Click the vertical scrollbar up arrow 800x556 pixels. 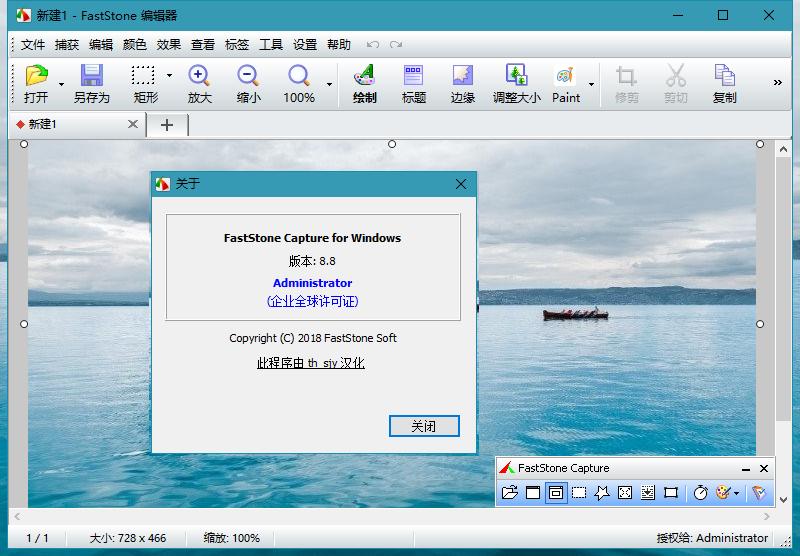(x=784, y=149)
